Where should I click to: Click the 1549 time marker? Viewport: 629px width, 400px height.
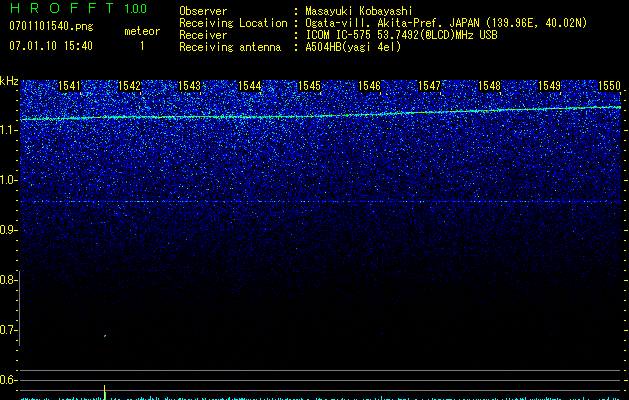point(549,86)
